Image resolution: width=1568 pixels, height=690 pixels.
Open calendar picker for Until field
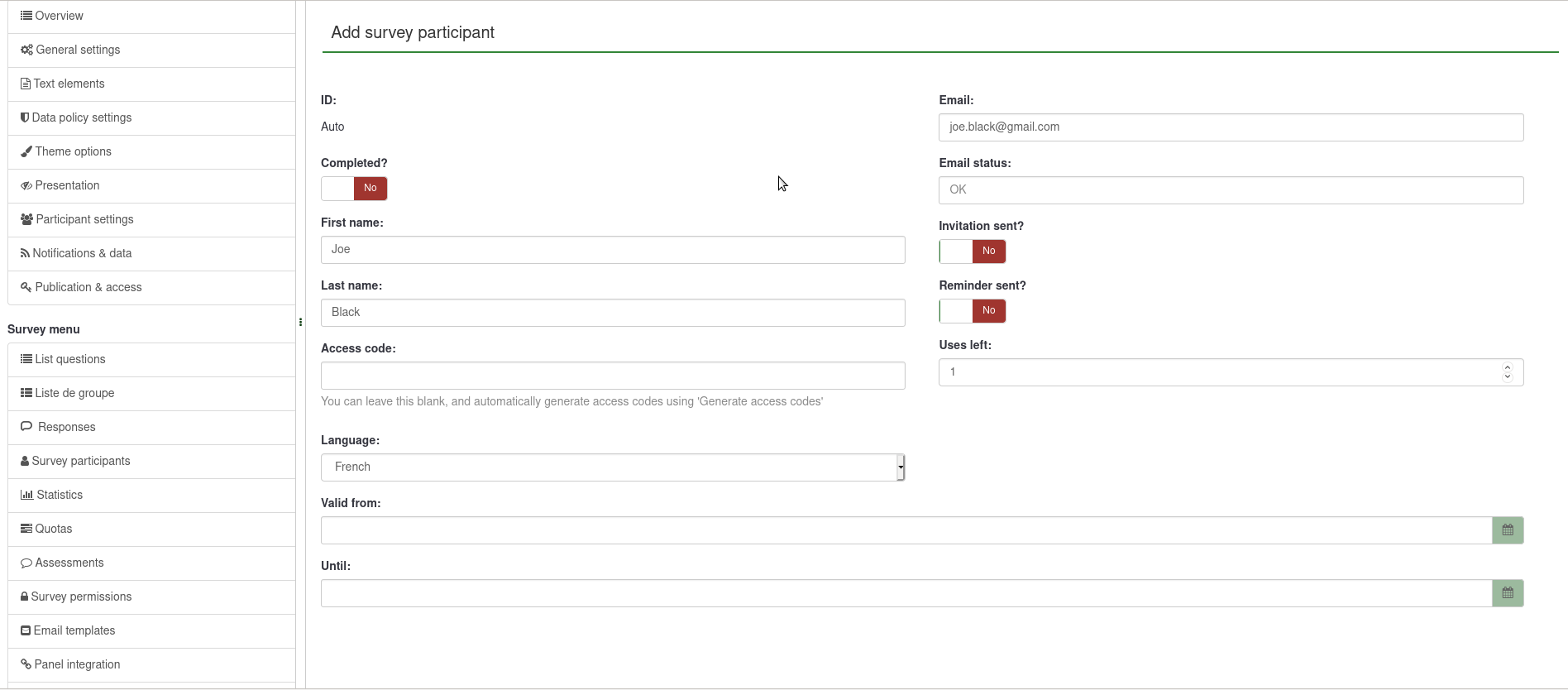tap(1507, 593)
